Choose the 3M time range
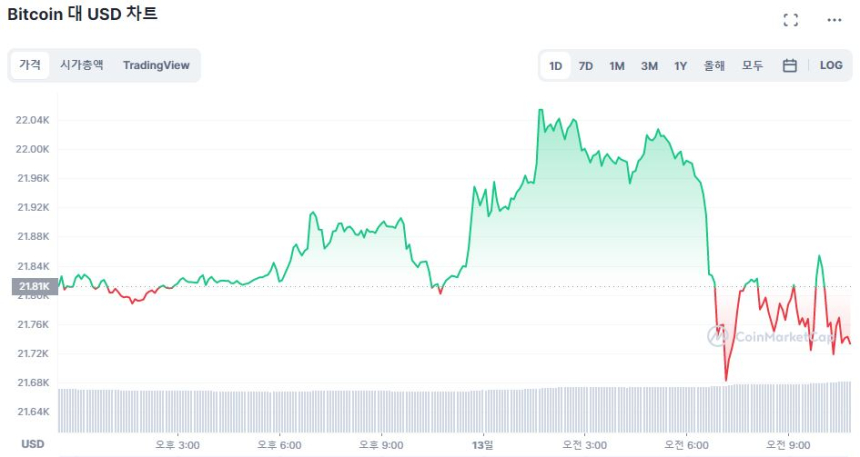The height and width of the screenshot is (457, 860). (x=649, y=66)
